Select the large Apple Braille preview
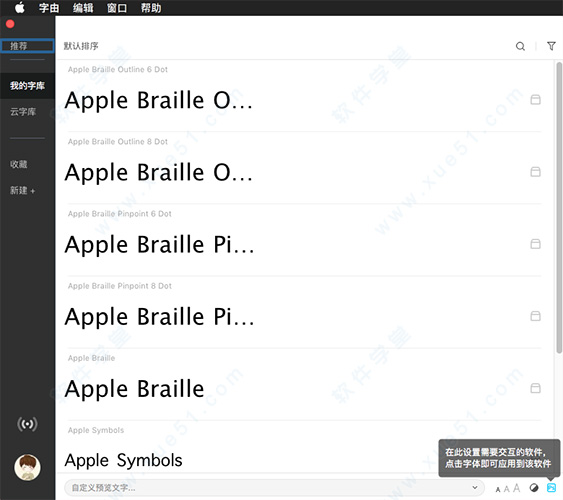 click(135, 389)
